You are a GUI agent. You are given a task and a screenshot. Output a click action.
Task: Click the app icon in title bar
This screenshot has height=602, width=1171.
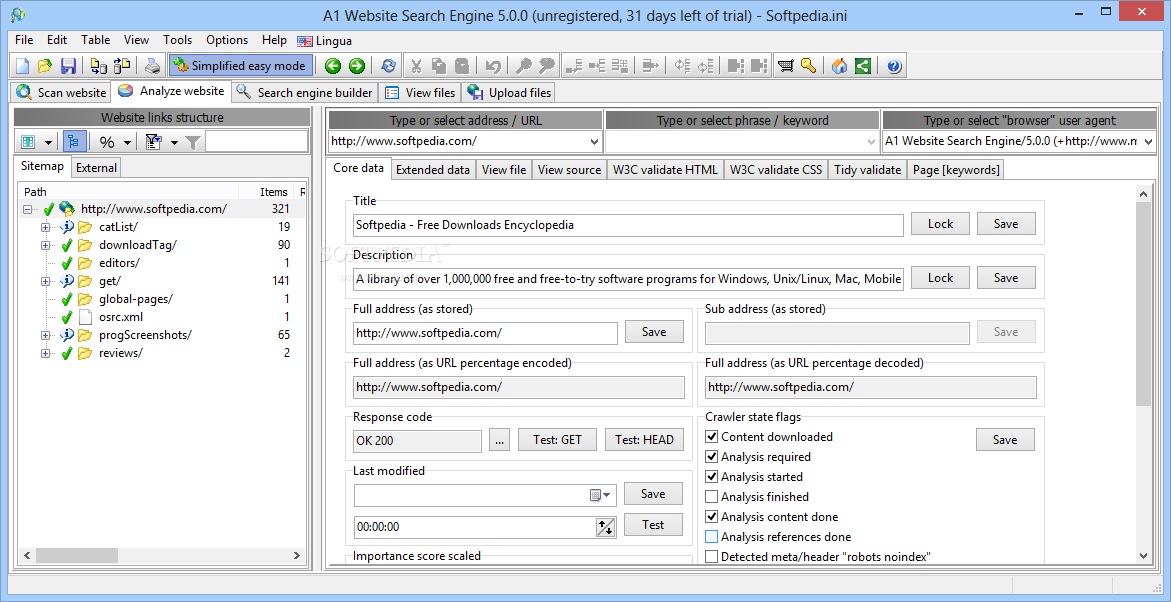[x=19, y=15]
